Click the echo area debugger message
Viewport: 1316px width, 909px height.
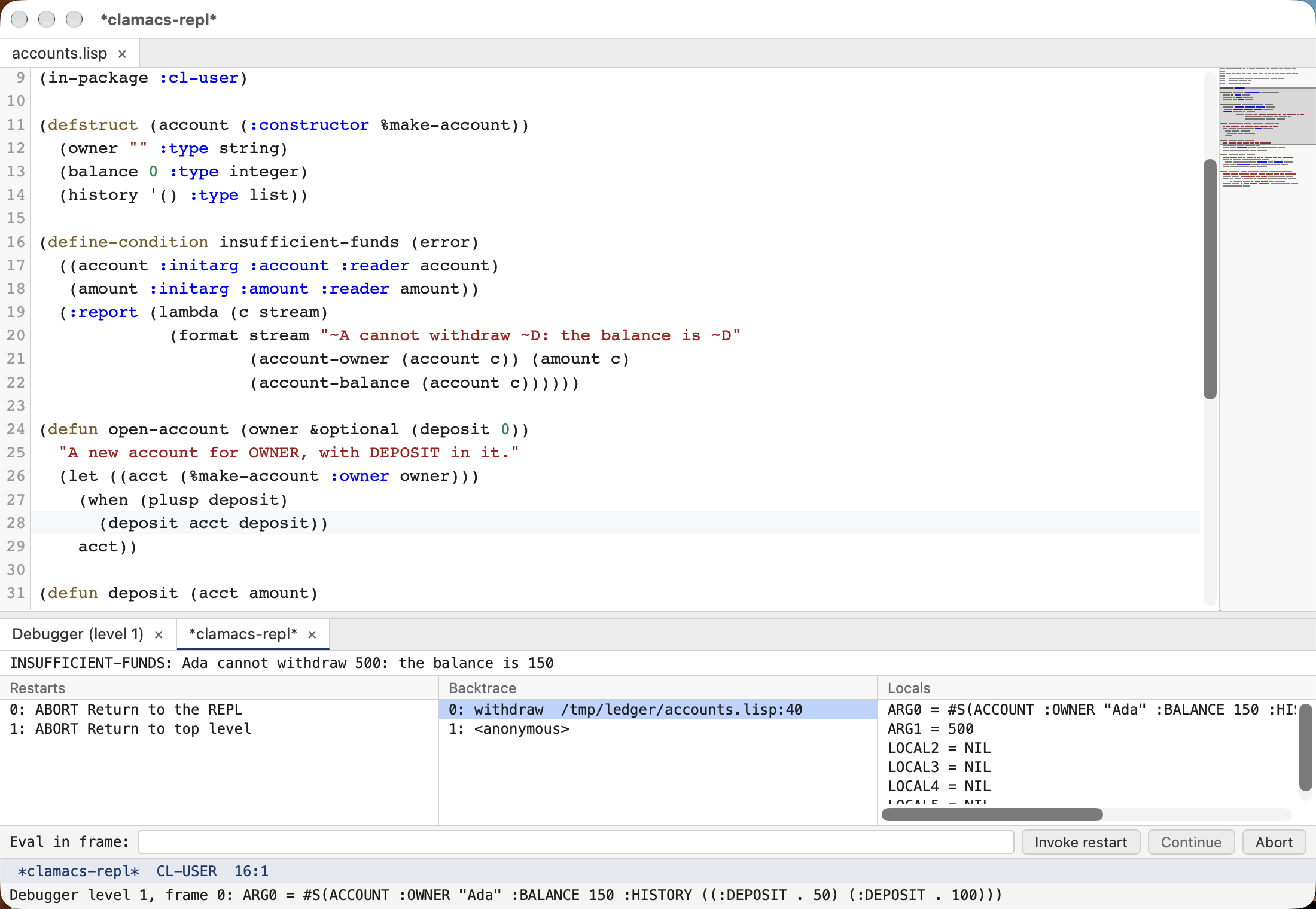pos(505,895)
